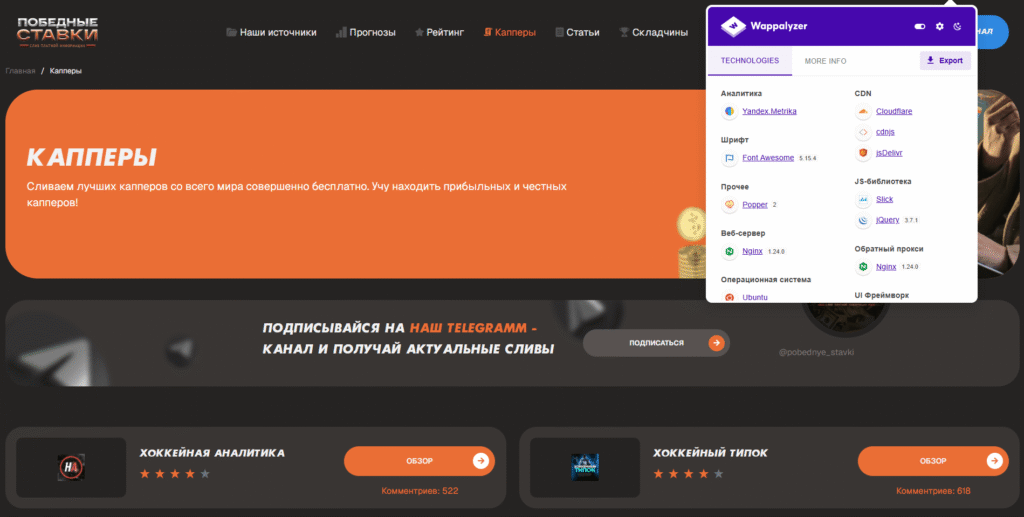Go to Рейтинг in navigation
The image size is (1024, 517).
439,32
